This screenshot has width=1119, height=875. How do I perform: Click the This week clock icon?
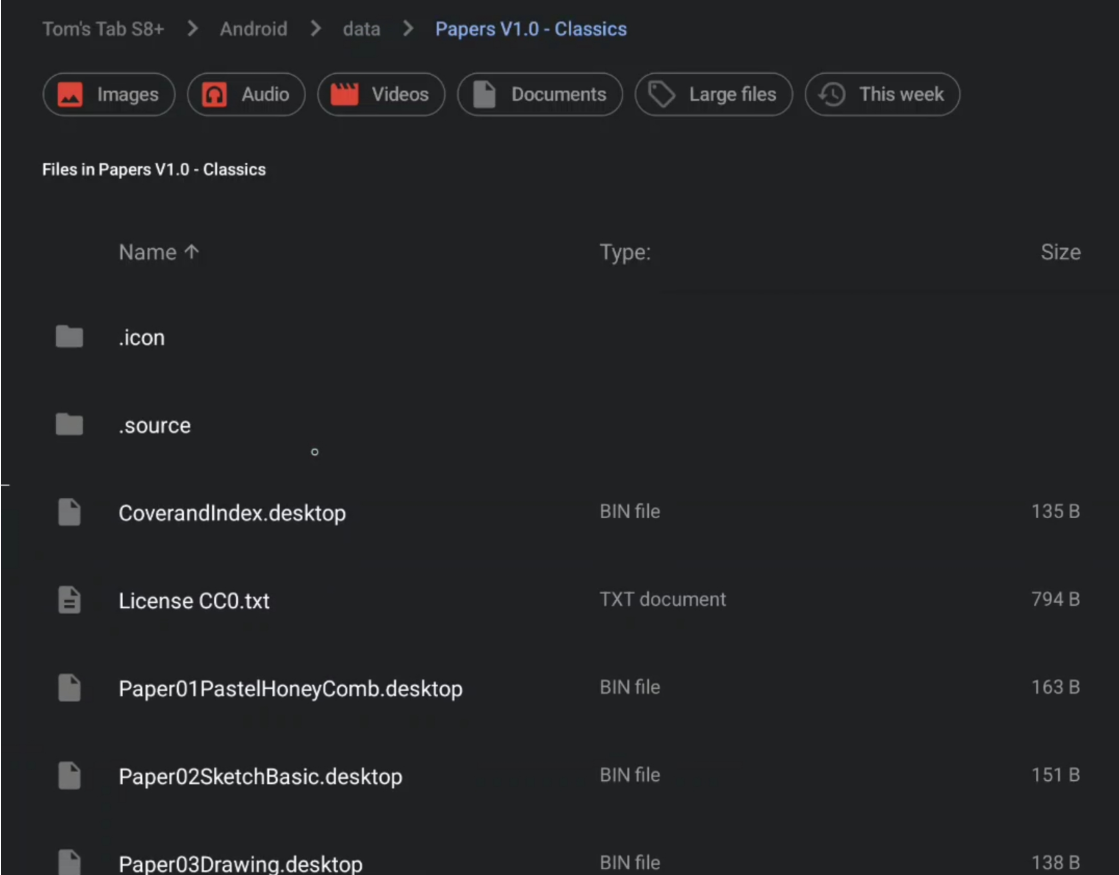832,95
